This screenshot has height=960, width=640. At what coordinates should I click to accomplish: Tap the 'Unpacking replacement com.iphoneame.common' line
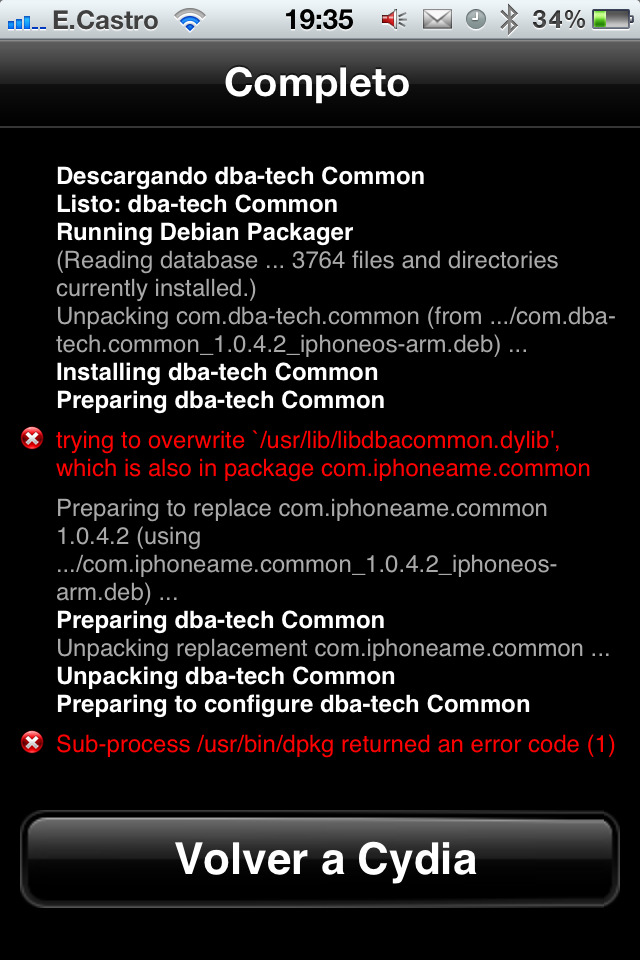click(x=333, y=648)
